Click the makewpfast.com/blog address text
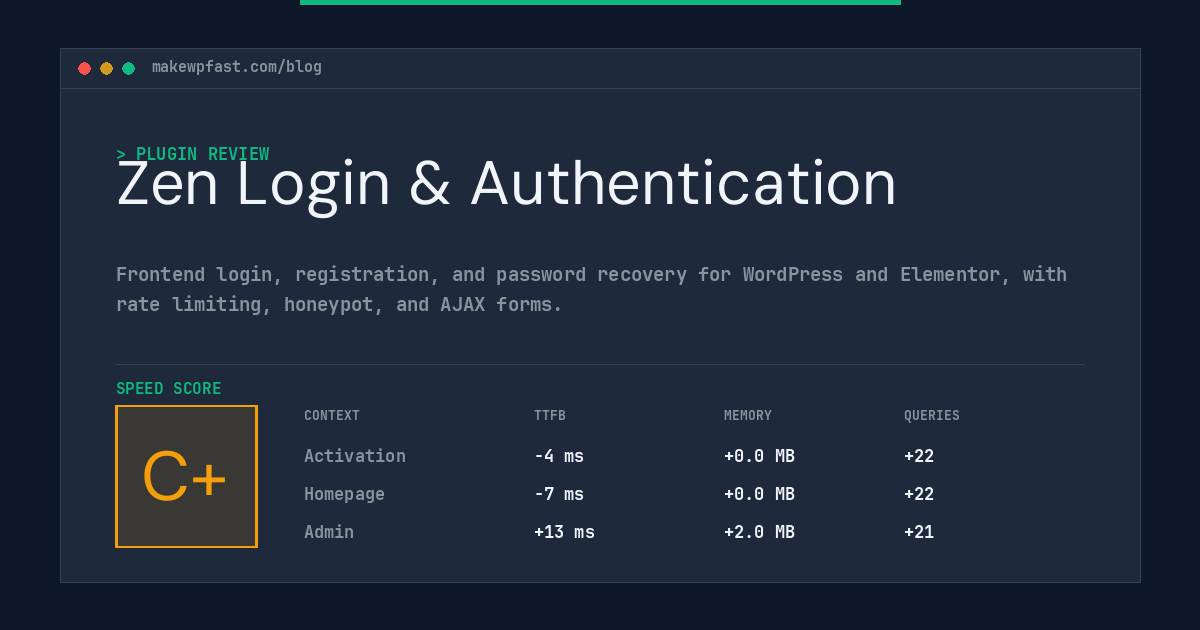This screenshot has width=1200, height=630. pos(237,67)
